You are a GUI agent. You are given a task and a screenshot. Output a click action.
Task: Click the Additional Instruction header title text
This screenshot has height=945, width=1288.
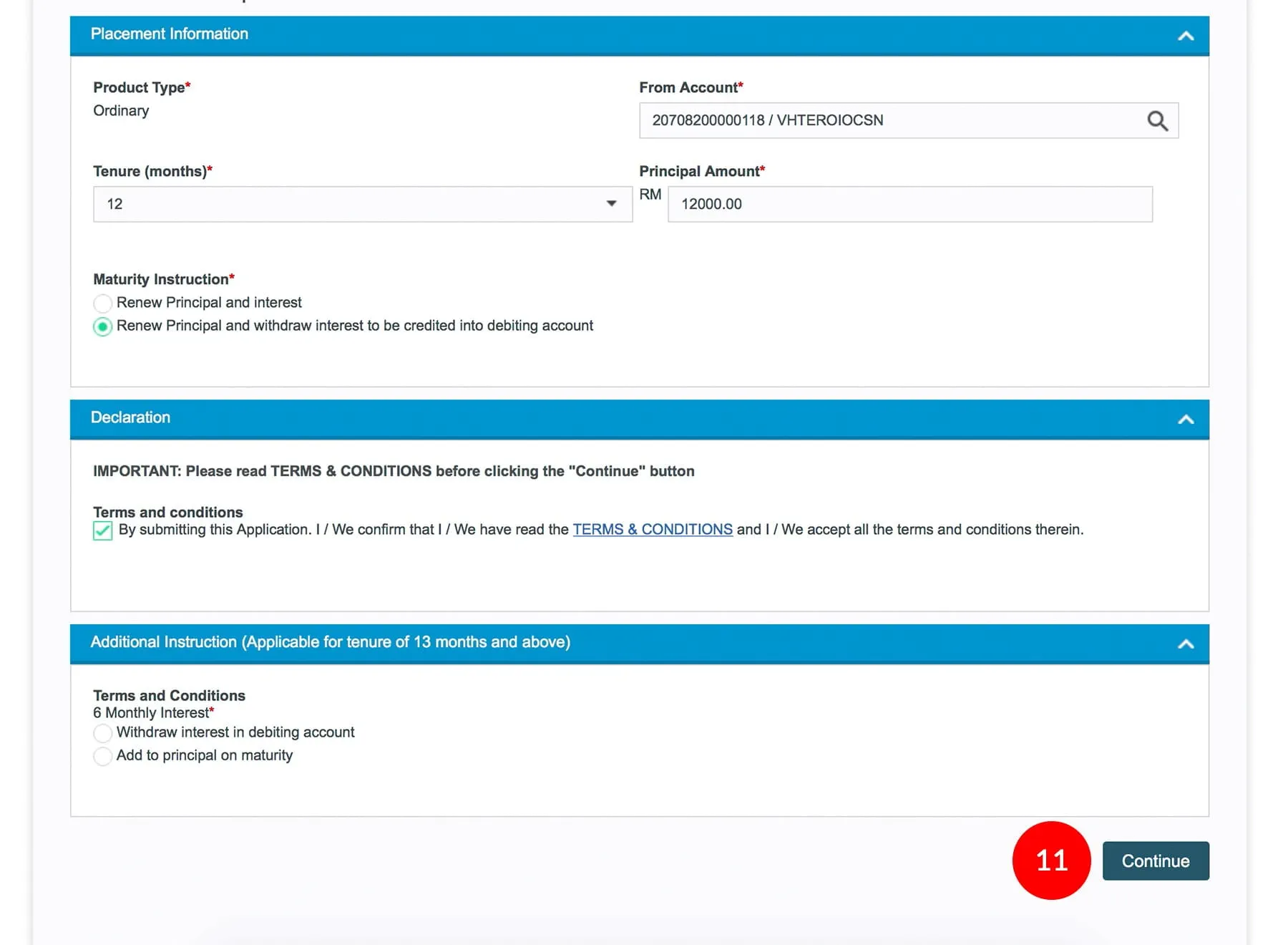click(x=330, y=642)
